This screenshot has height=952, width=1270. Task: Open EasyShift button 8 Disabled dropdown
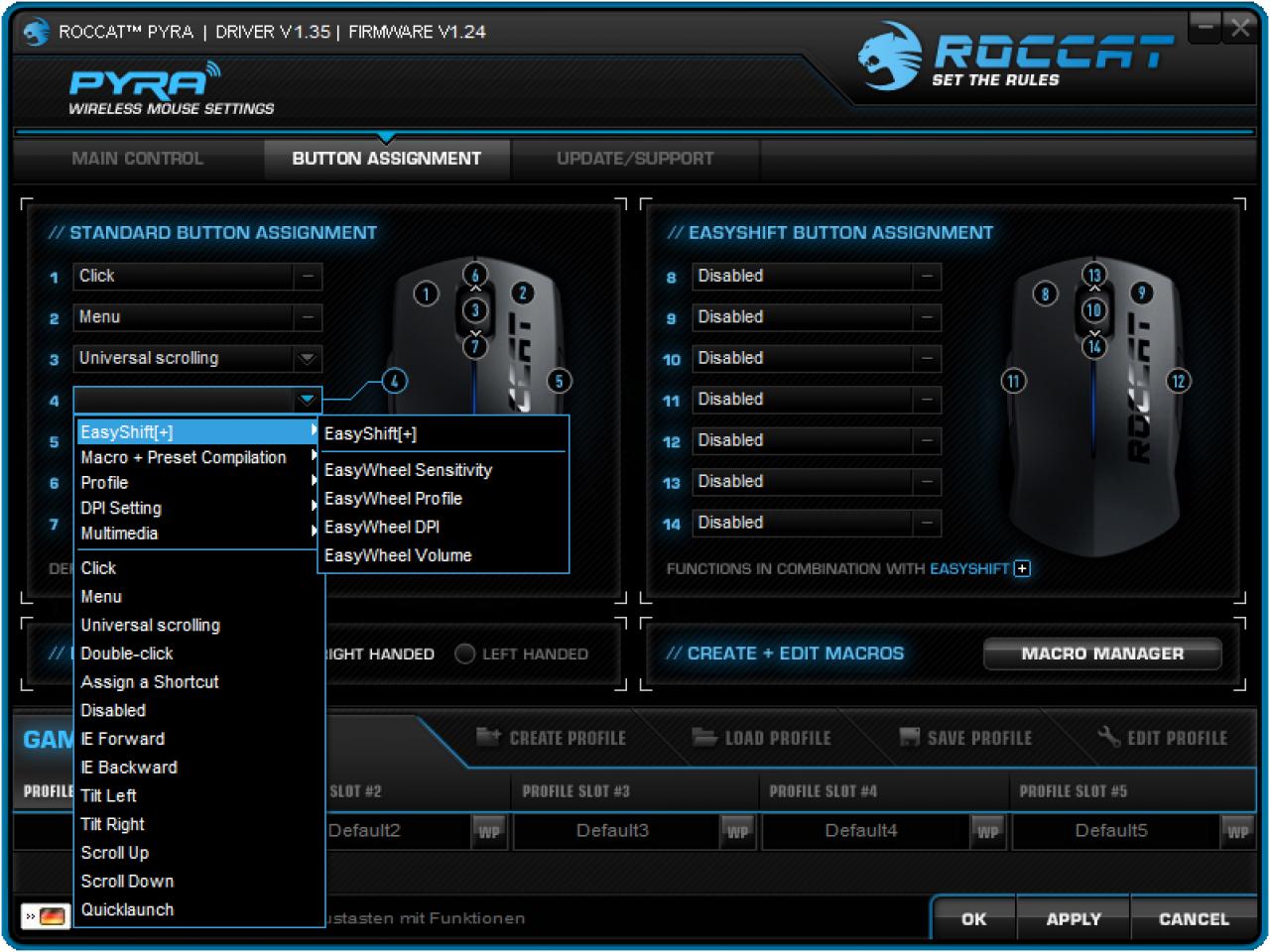tap(817, 277)
